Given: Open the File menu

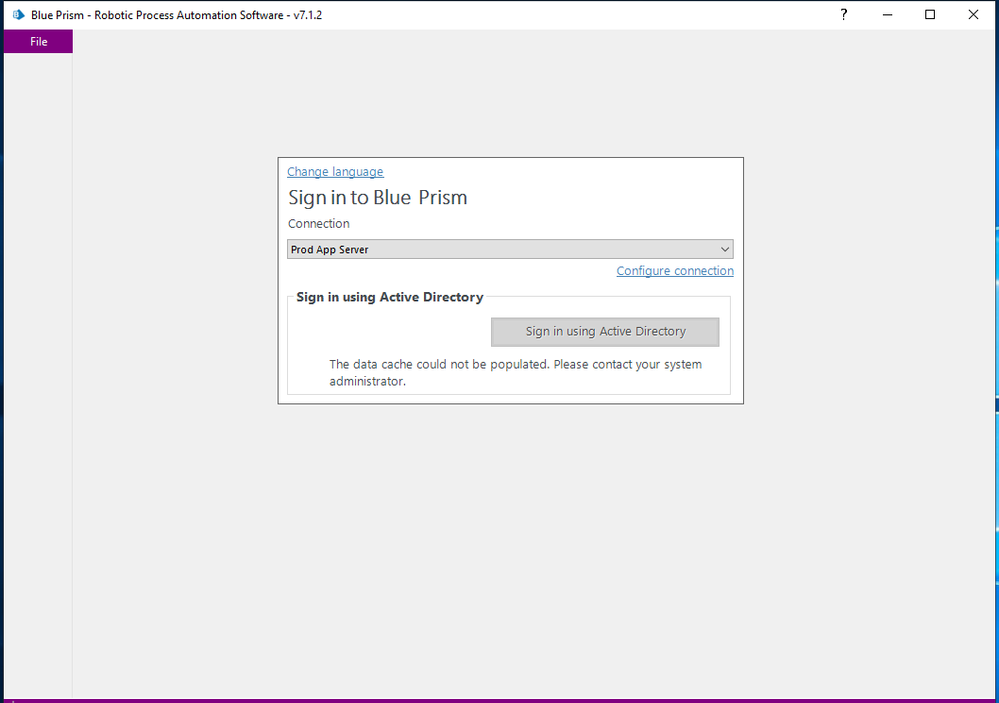Looking at the screenshot, I should 38,41.
